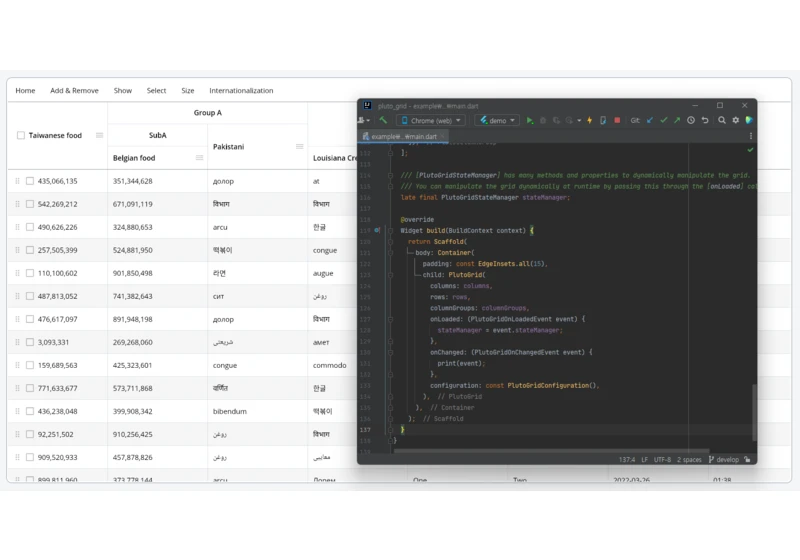Open the Show menu

122,90
